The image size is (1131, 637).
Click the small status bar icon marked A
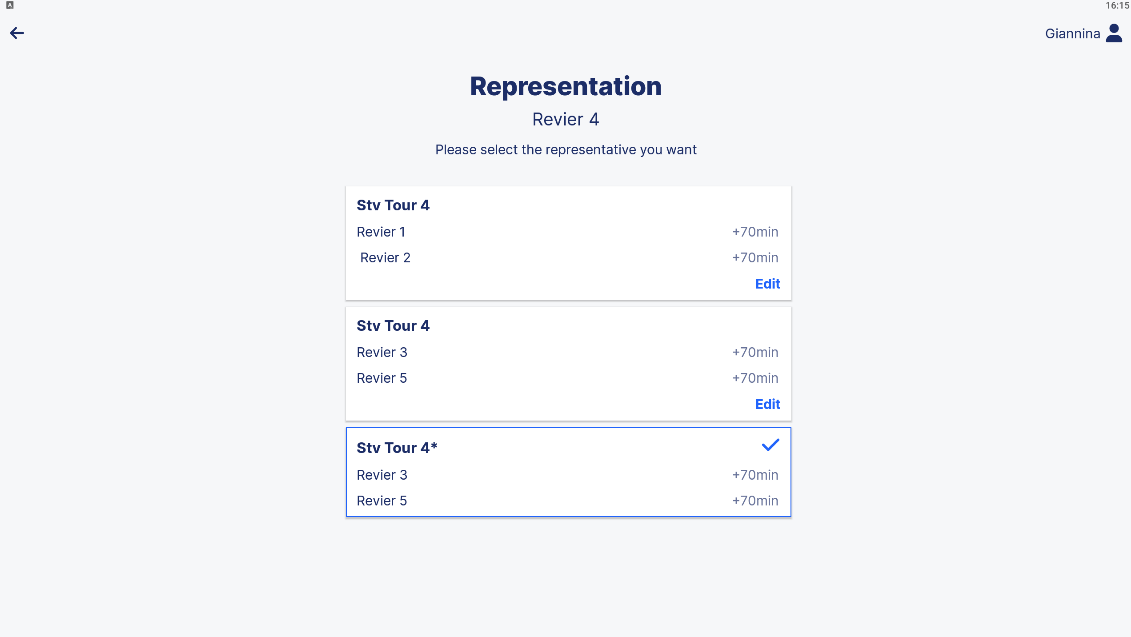coord(9,5)
